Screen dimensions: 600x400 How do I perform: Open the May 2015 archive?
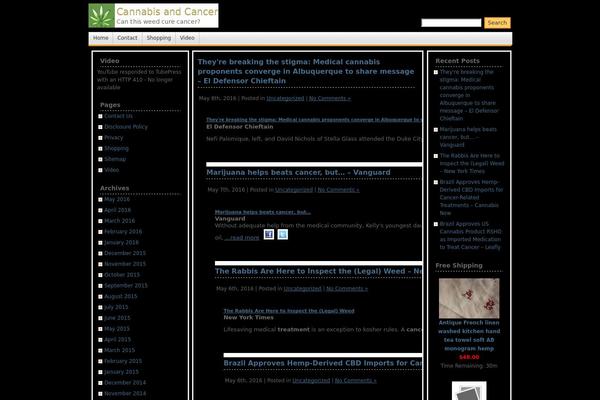point(117,328)
